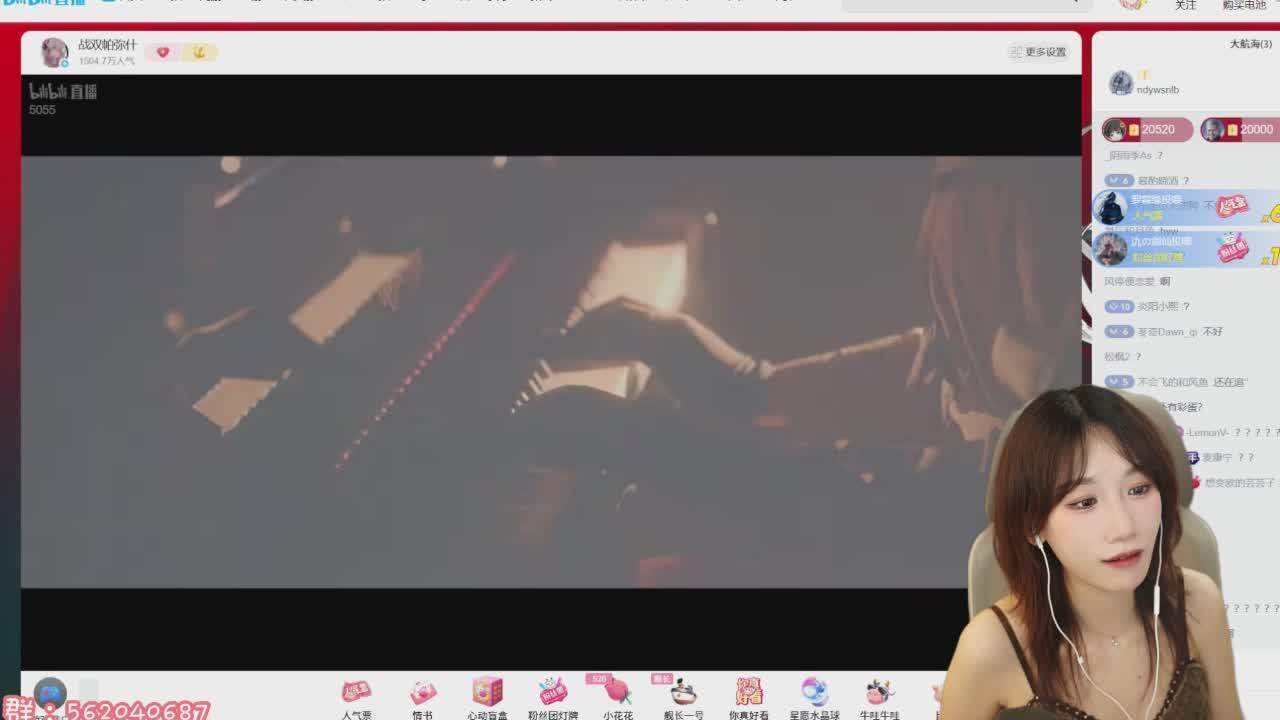Pick the 心动盲盒 gift box
1280x720 pixels.
point(487,692)
